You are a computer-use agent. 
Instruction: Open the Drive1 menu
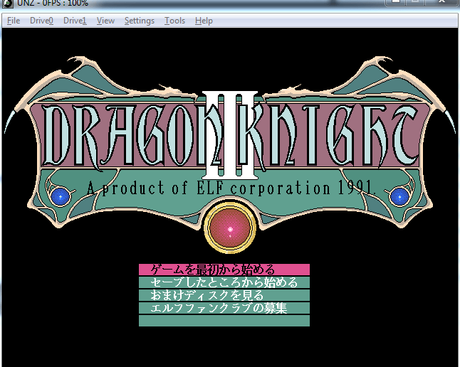pyautogui.click(x=75, y=21)
